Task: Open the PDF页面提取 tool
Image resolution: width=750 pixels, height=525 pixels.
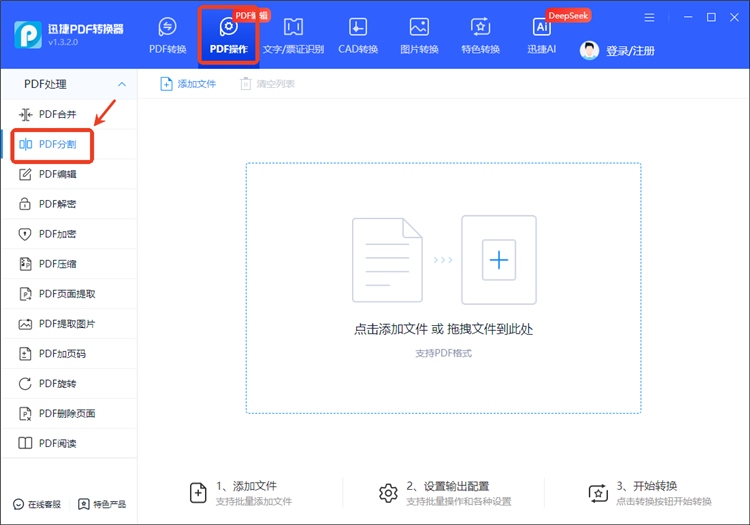Action: (66, 294)
